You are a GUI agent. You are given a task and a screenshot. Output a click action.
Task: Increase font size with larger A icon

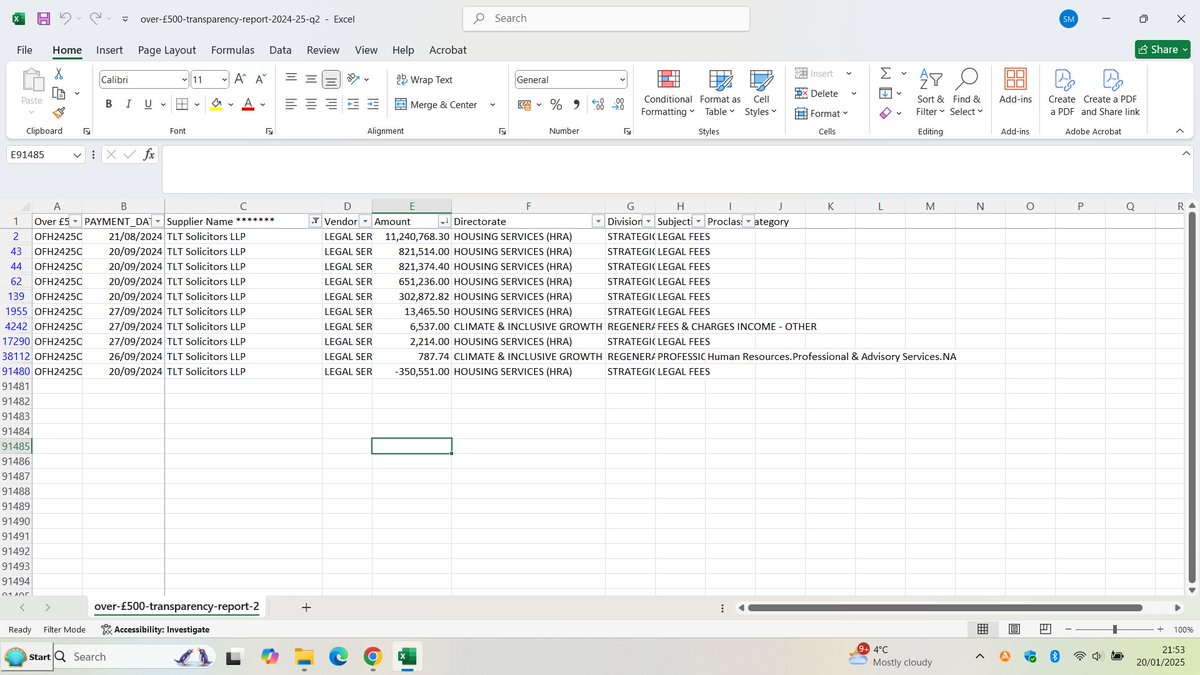coord(241,79)
